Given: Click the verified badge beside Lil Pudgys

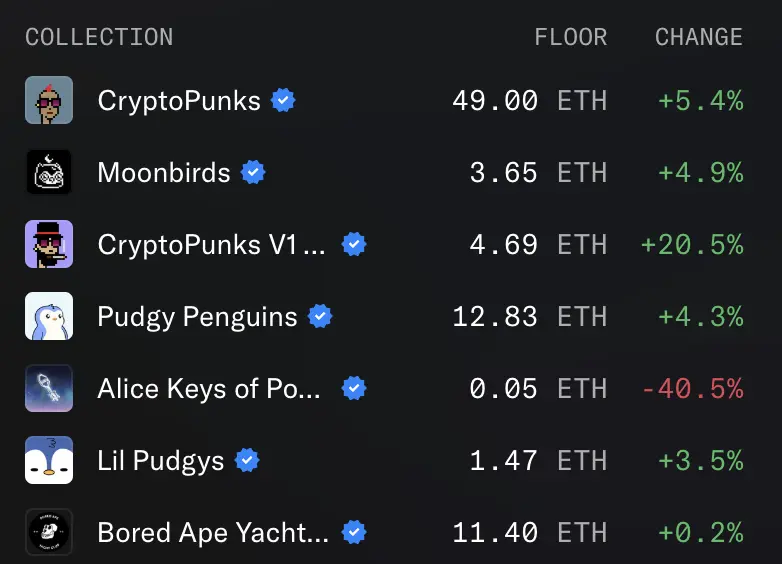Looking at the screenshot, I should pyautogui.click(x=247, y=460).
